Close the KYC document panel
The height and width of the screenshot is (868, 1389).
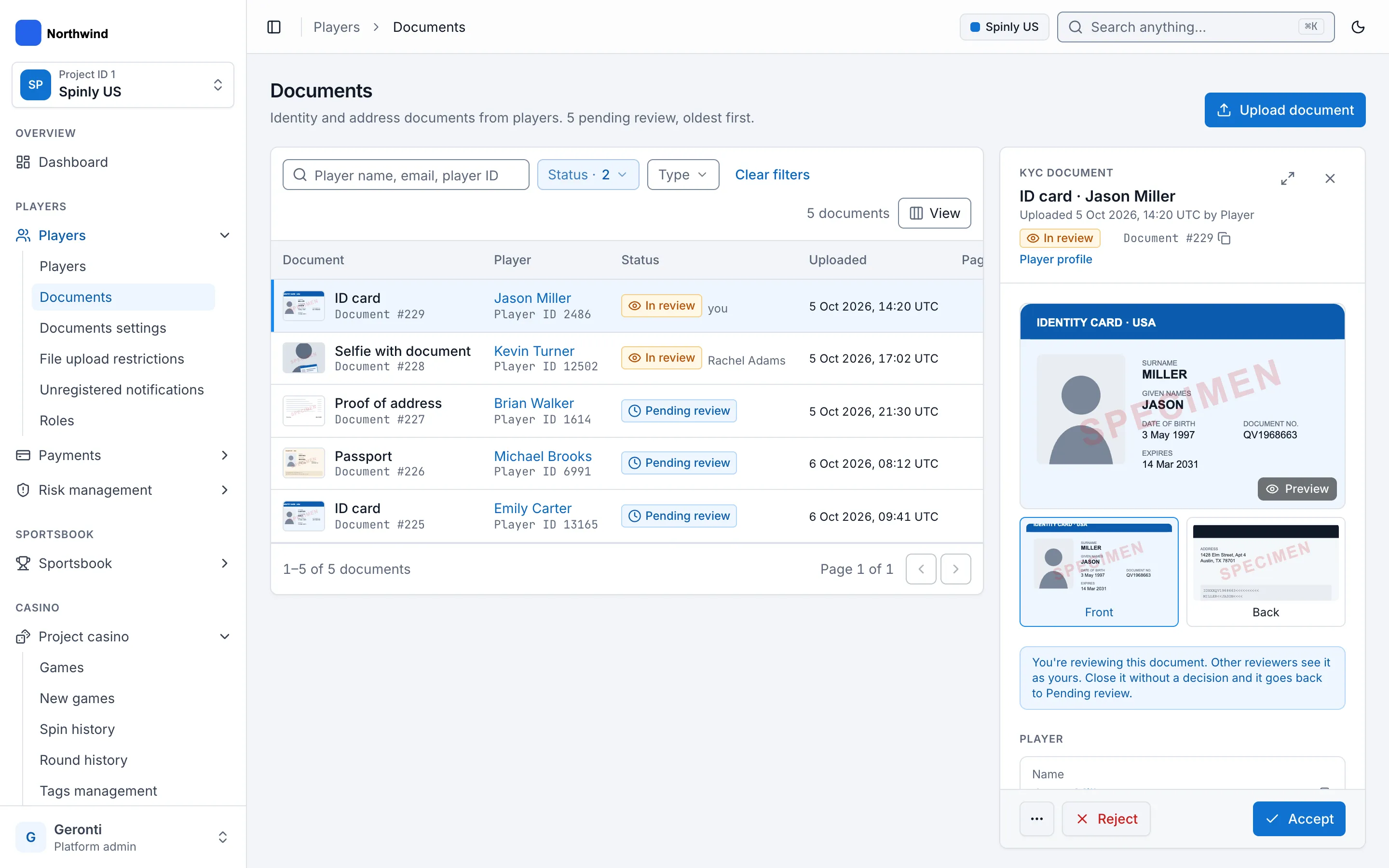tap(1330, 178)
